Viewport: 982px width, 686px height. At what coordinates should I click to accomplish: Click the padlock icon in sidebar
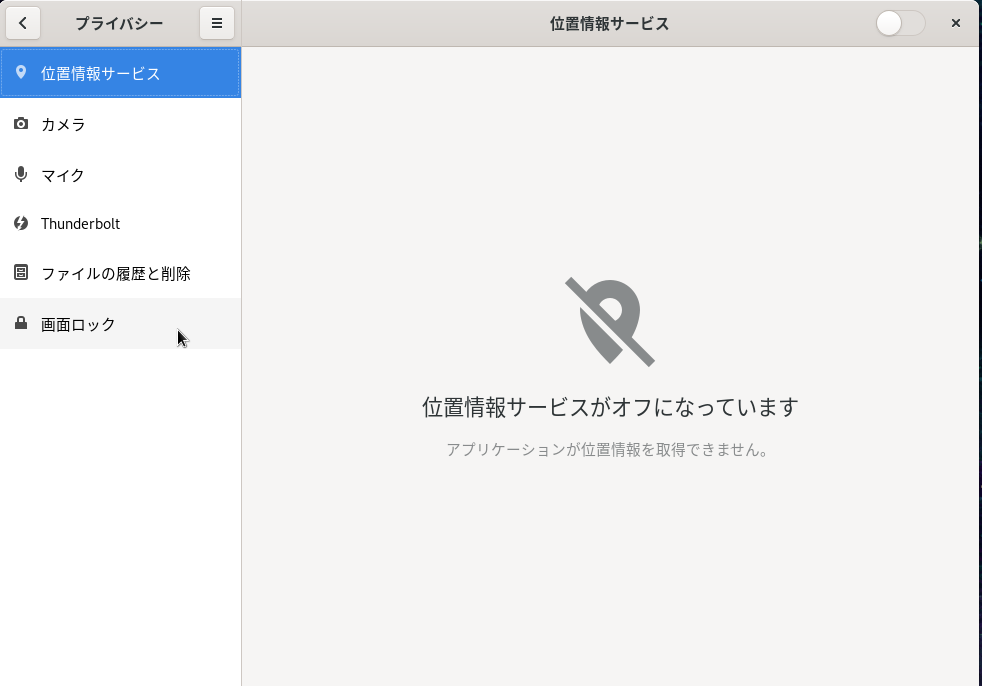21,323
